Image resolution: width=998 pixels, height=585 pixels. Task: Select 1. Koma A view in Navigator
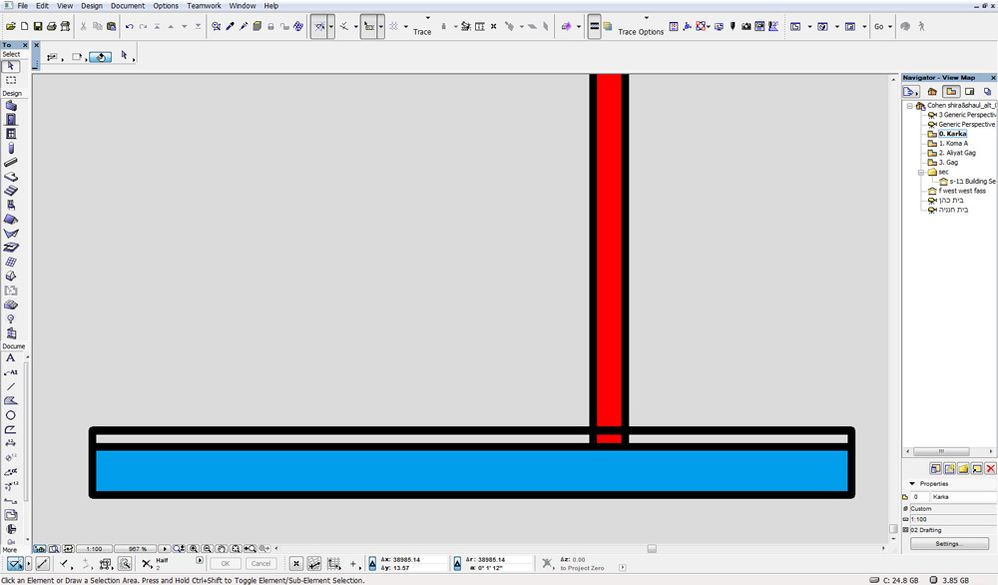[x=953, y=143]
